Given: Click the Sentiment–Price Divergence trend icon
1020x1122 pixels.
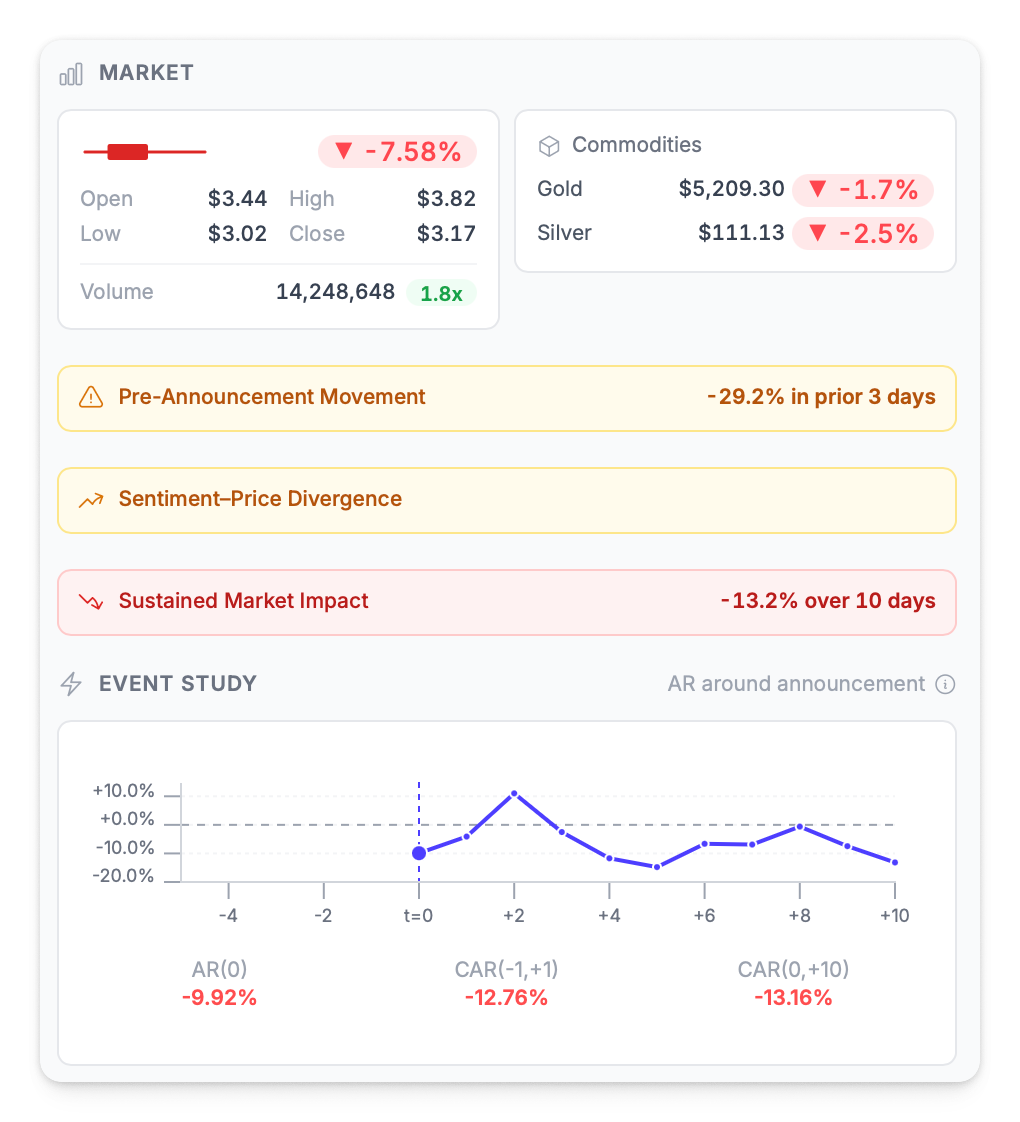Looking at the screenshot, I should (91, 500).
